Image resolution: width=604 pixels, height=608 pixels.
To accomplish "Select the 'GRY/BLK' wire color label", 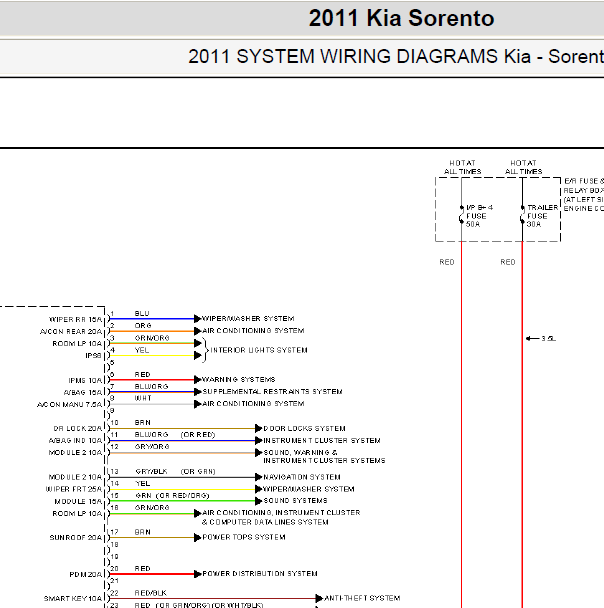I will 151,472.
